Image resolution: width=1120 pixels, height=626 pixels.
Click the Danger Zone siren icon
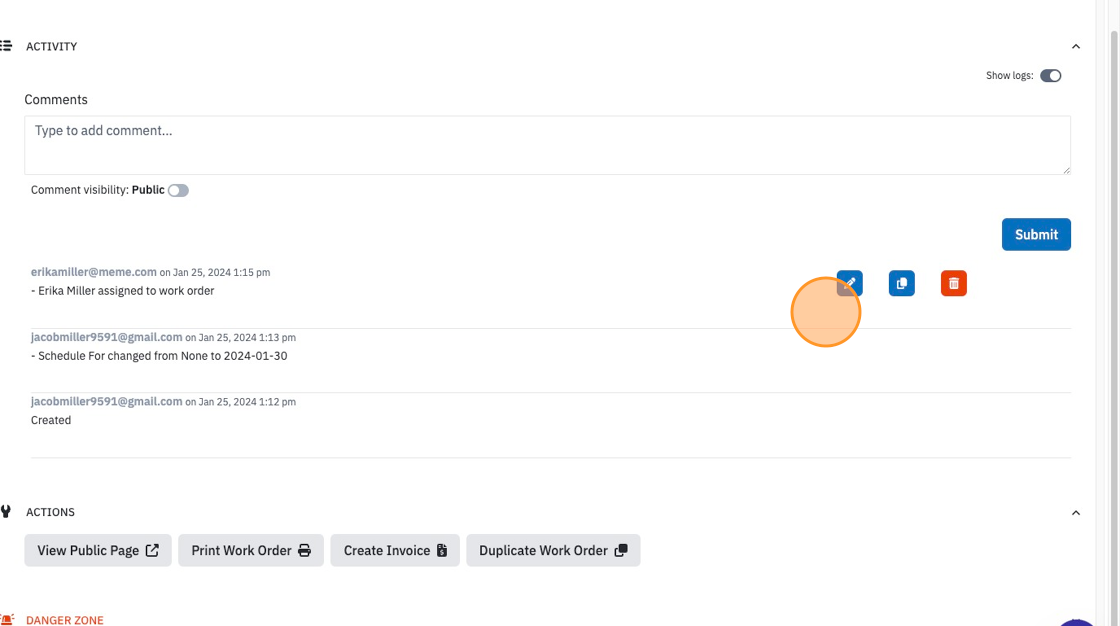6,620
